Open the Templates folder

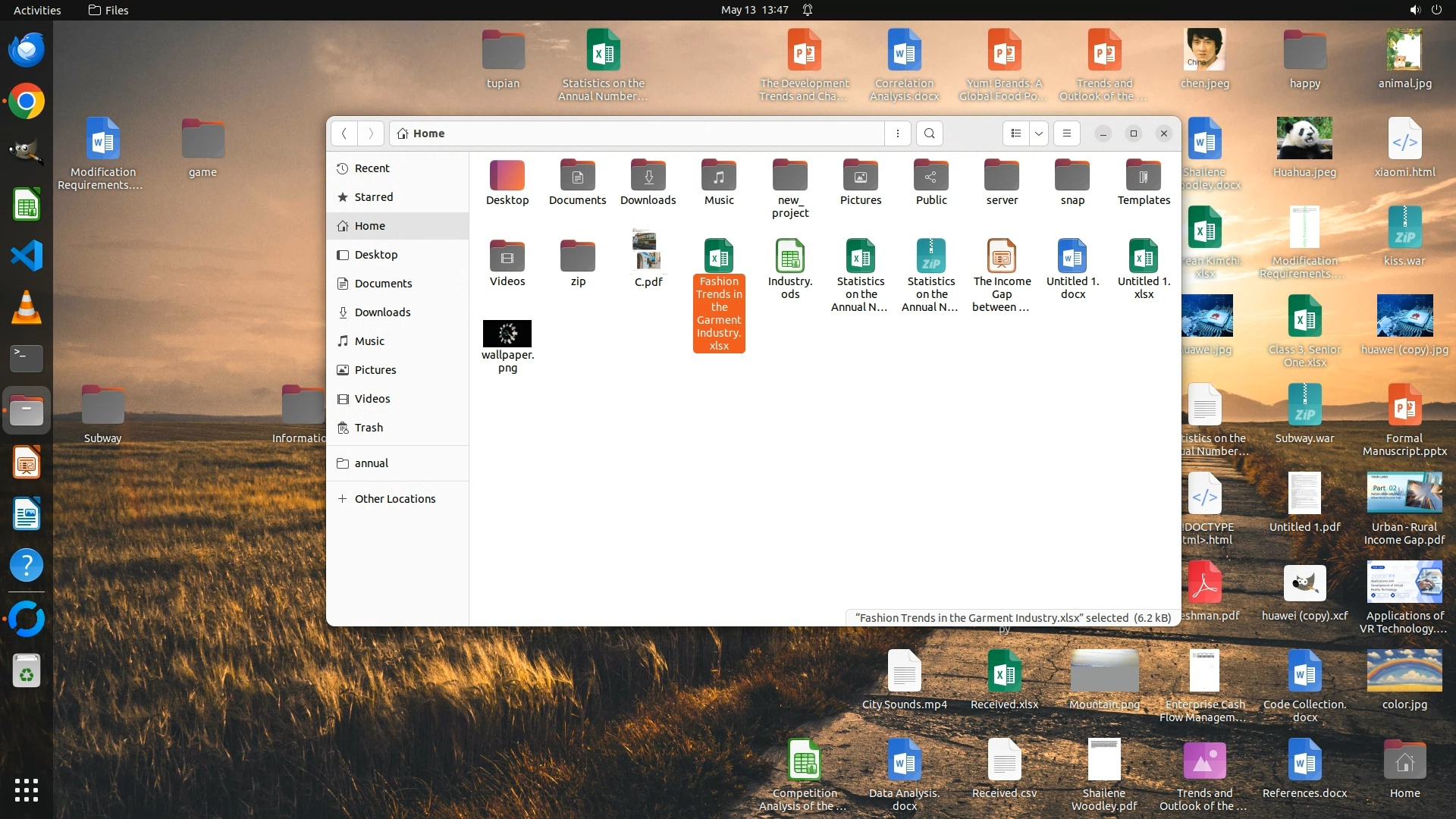click(x=1144, y=177)
